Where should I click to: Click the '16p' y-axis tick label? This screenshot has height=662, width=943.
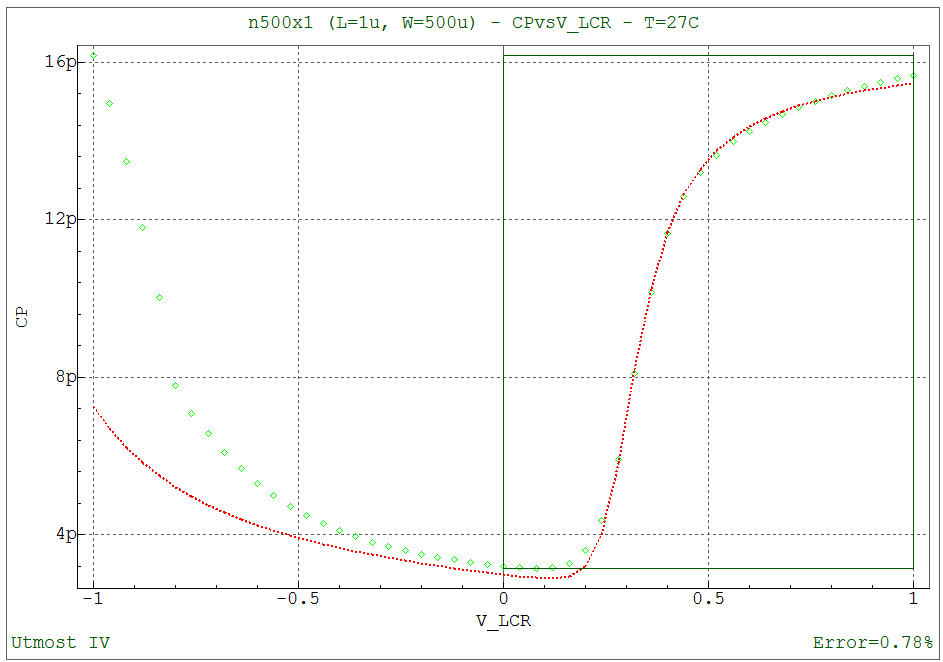(60, 61)
